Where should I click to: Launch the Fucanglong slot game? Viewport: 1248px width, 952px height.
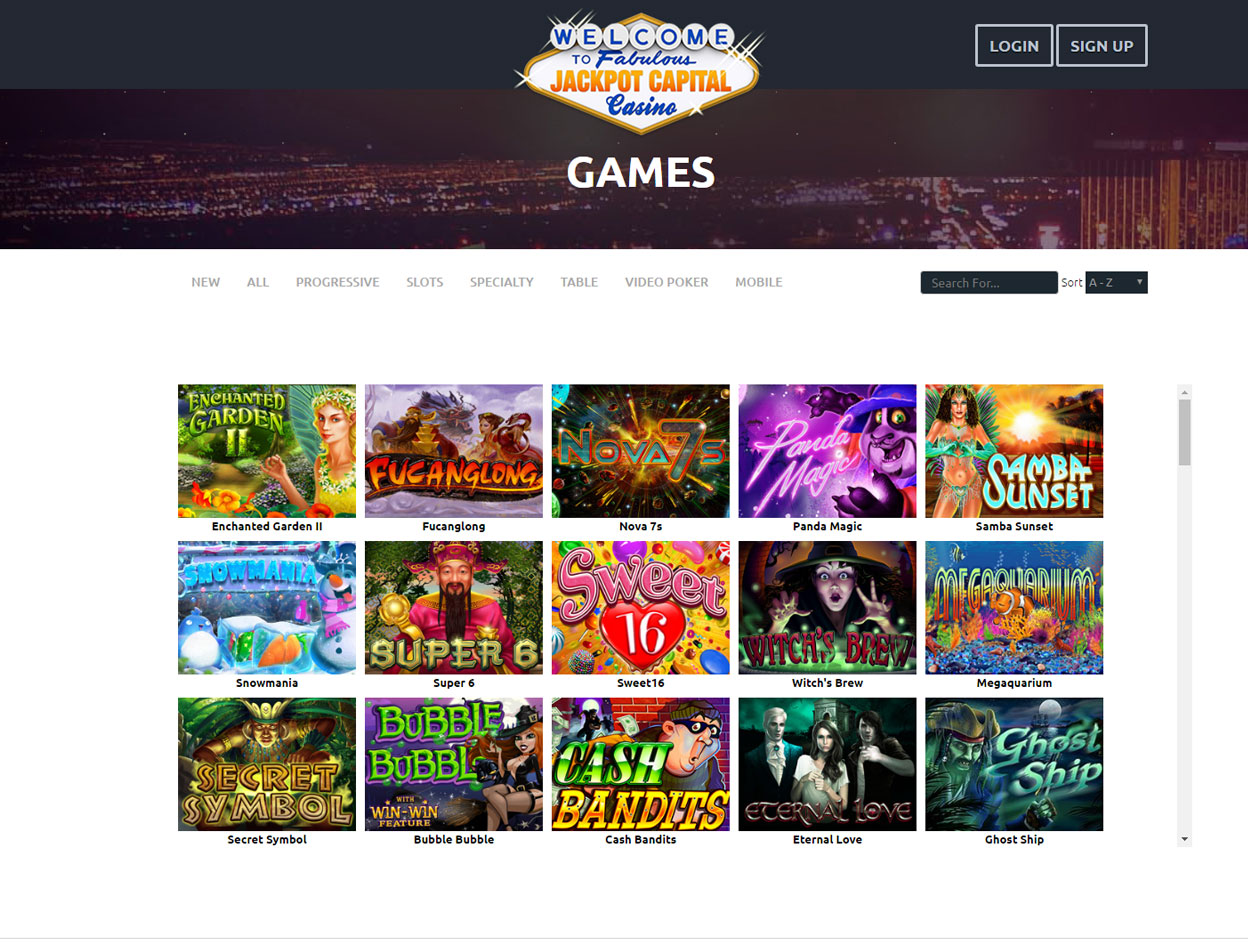(x=454, y=451)
